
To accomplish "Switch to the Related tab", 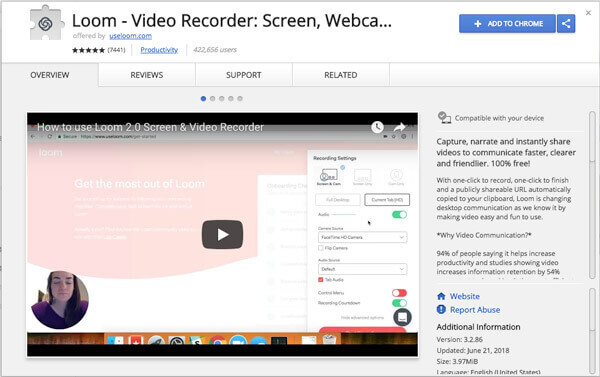I will [x=341, y=75].
